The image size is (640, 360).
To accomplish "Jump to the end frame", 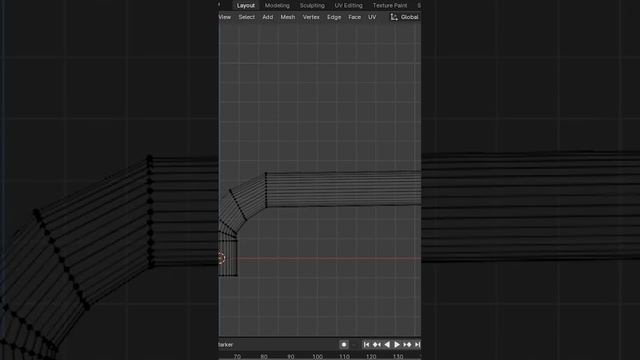I will (x=417, y=344).
